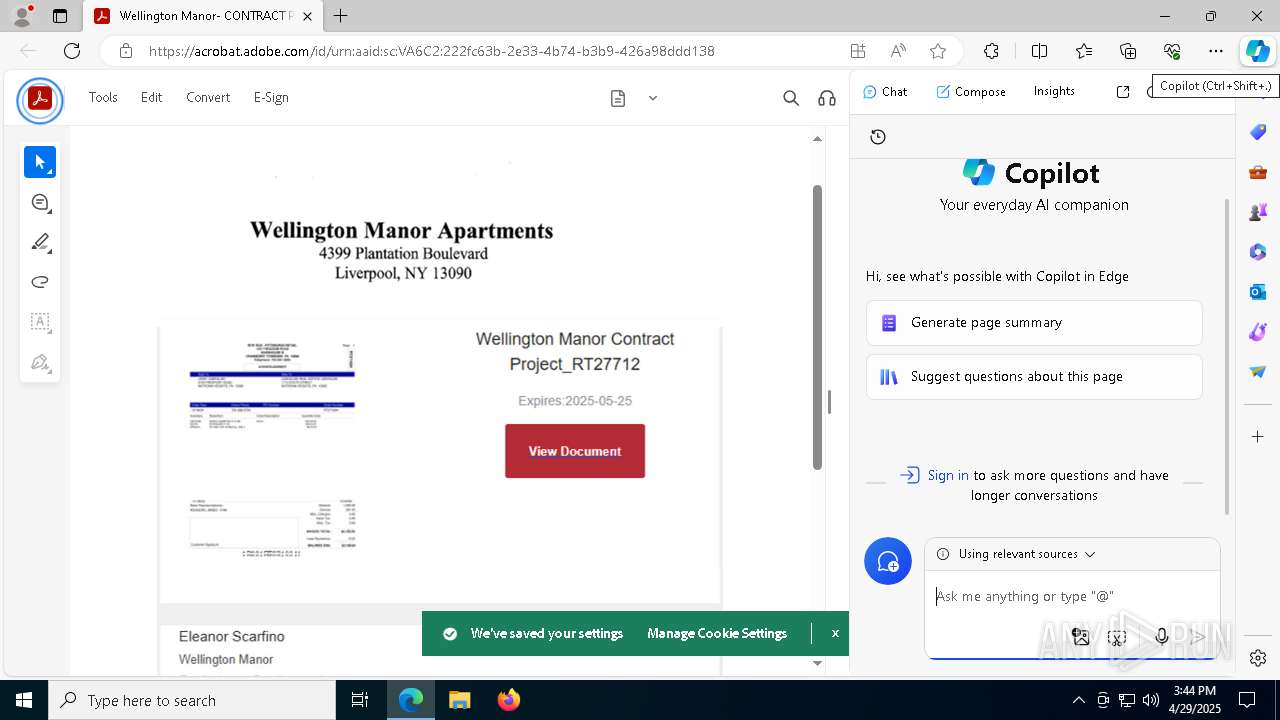Click scroll down arrow in document

point(817,663)
